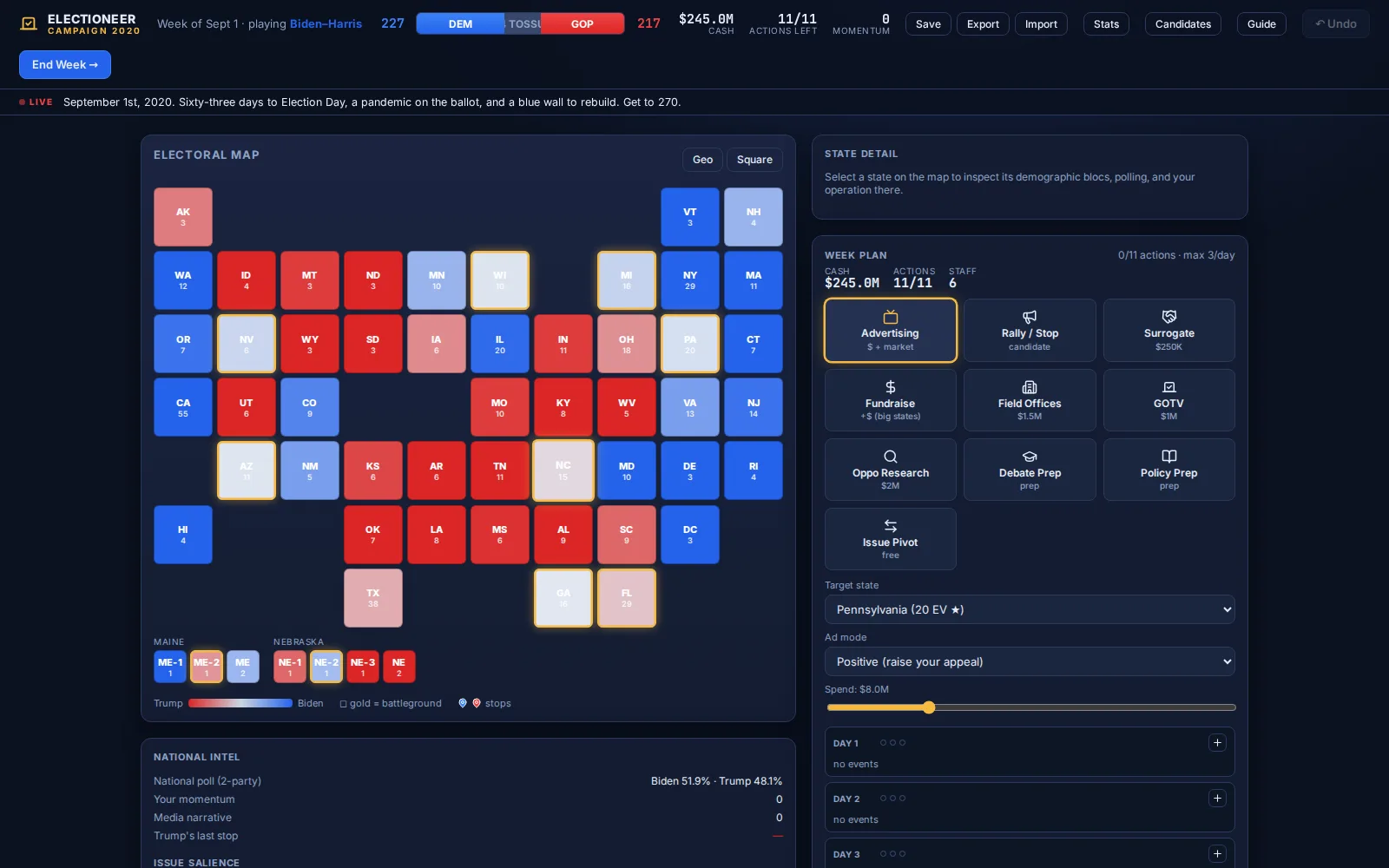The image size is (1389, 868).
Task: Add an event to Day 1
Action: pyautogui.click(x=1217, y=743)
